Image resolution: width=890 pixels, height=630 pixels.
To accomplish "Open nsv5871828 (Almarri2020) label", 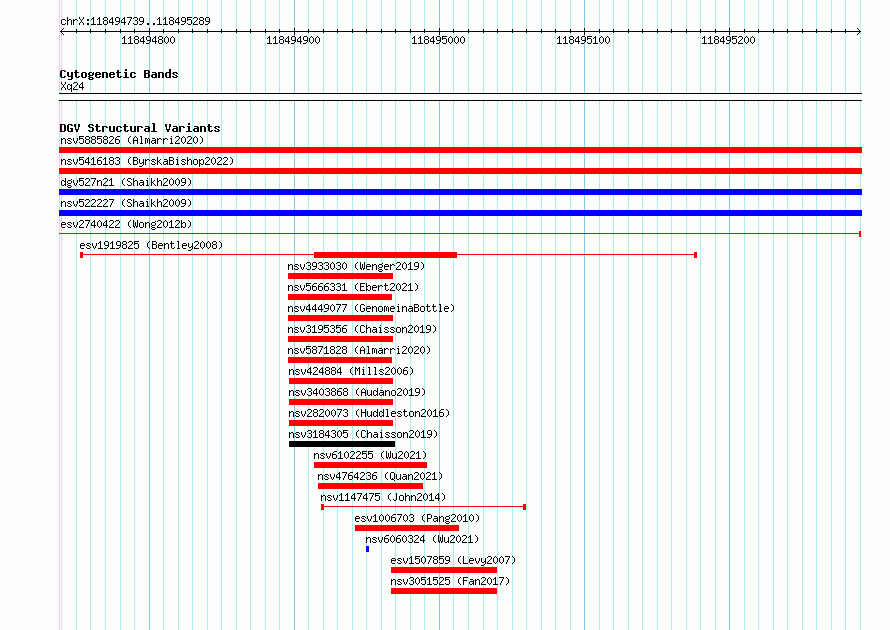I will [359, 350].
